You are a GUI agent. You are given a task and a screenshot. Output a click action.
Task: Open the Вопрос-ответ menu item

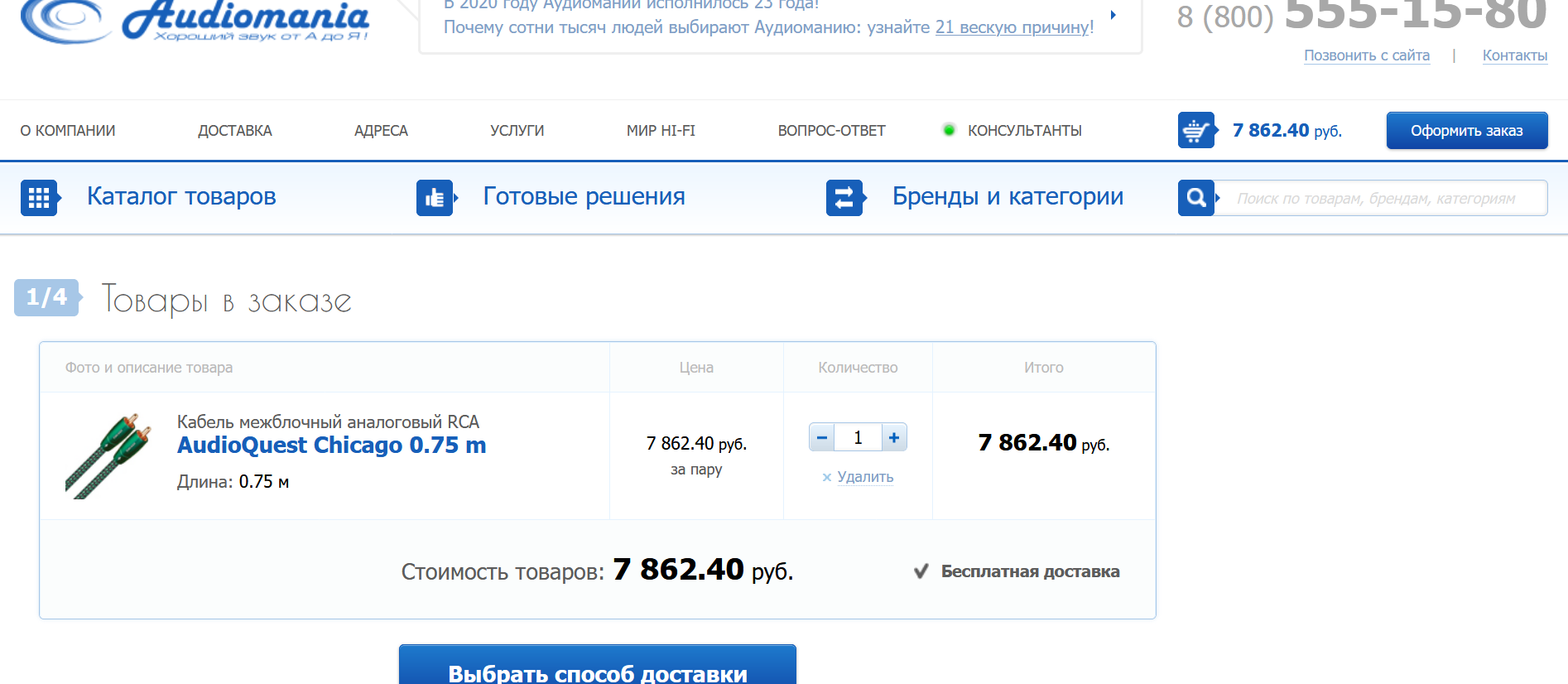click(x=831, y=131)
